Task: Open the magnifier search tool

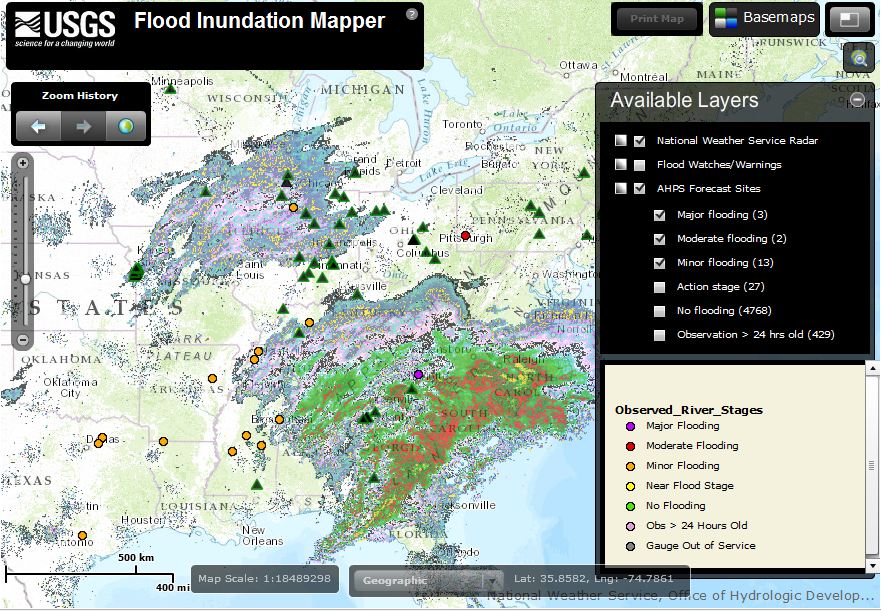Action: pyautogui.click(x=859, y=58)
